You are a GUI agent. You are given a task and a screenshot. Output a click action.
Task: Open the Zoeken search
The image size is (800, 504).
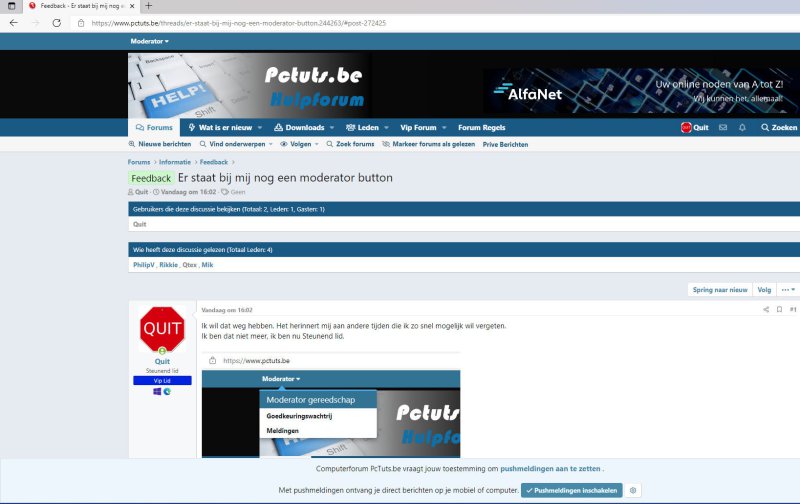pyautogui.click(x=779, y=128)
